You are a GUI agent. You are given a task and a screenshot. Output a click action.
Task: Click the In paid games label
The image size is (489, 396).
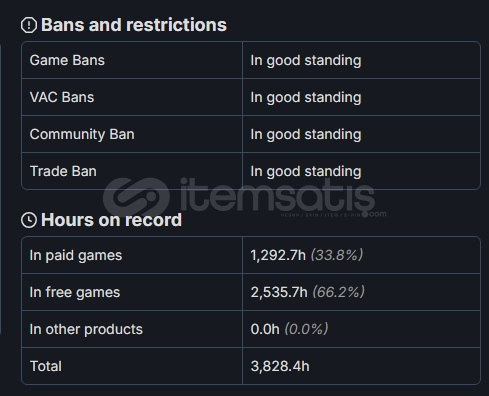pos(76,256)
